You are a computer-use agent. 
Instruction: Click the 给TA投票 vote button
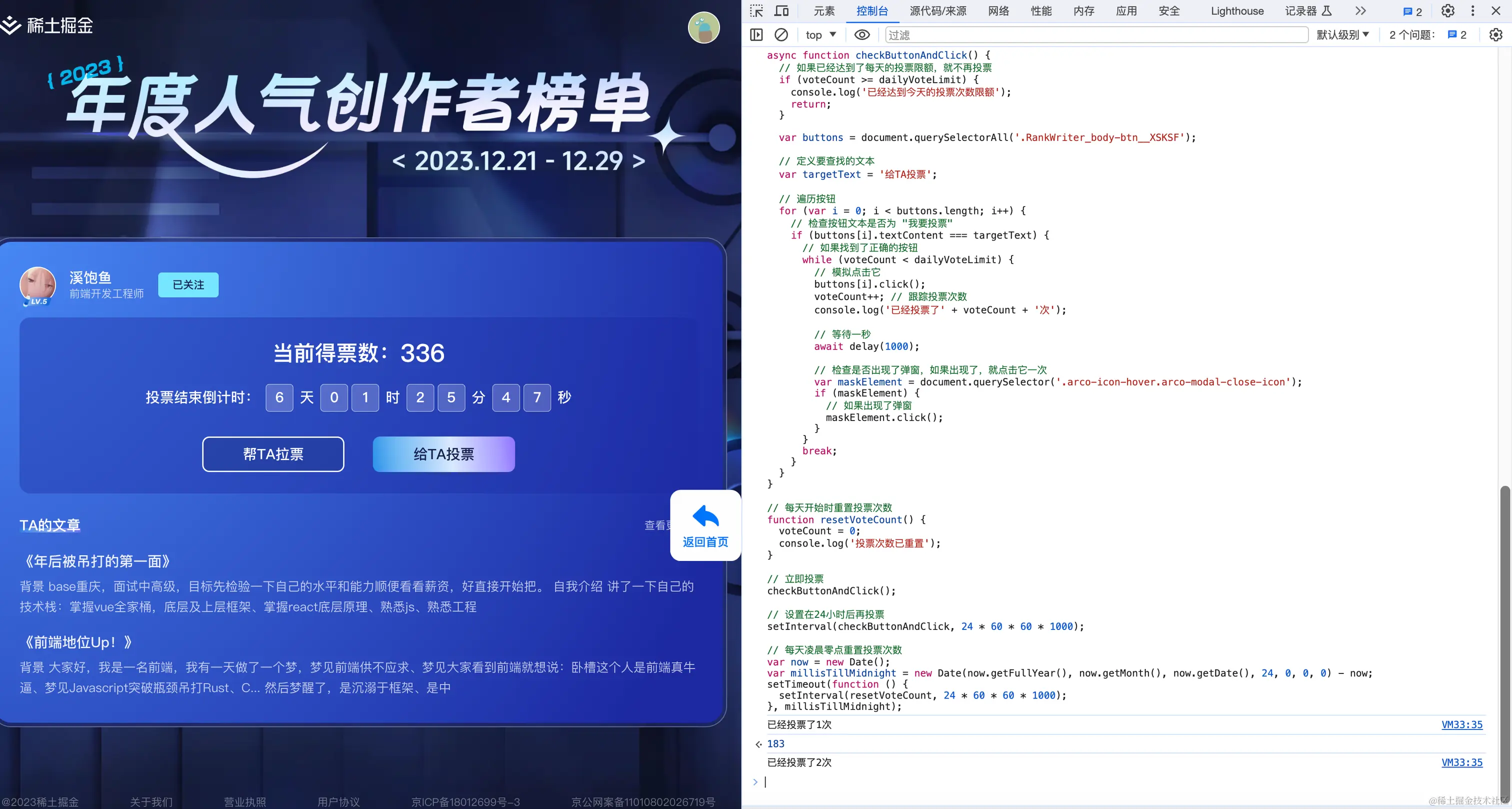coord(443,454)
